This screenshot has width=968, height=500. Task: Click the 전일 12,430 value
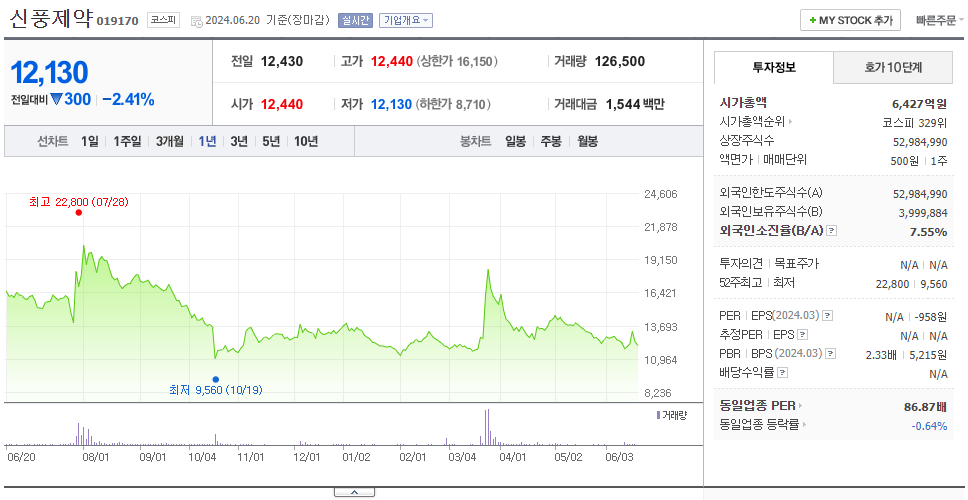coord(282,62)
